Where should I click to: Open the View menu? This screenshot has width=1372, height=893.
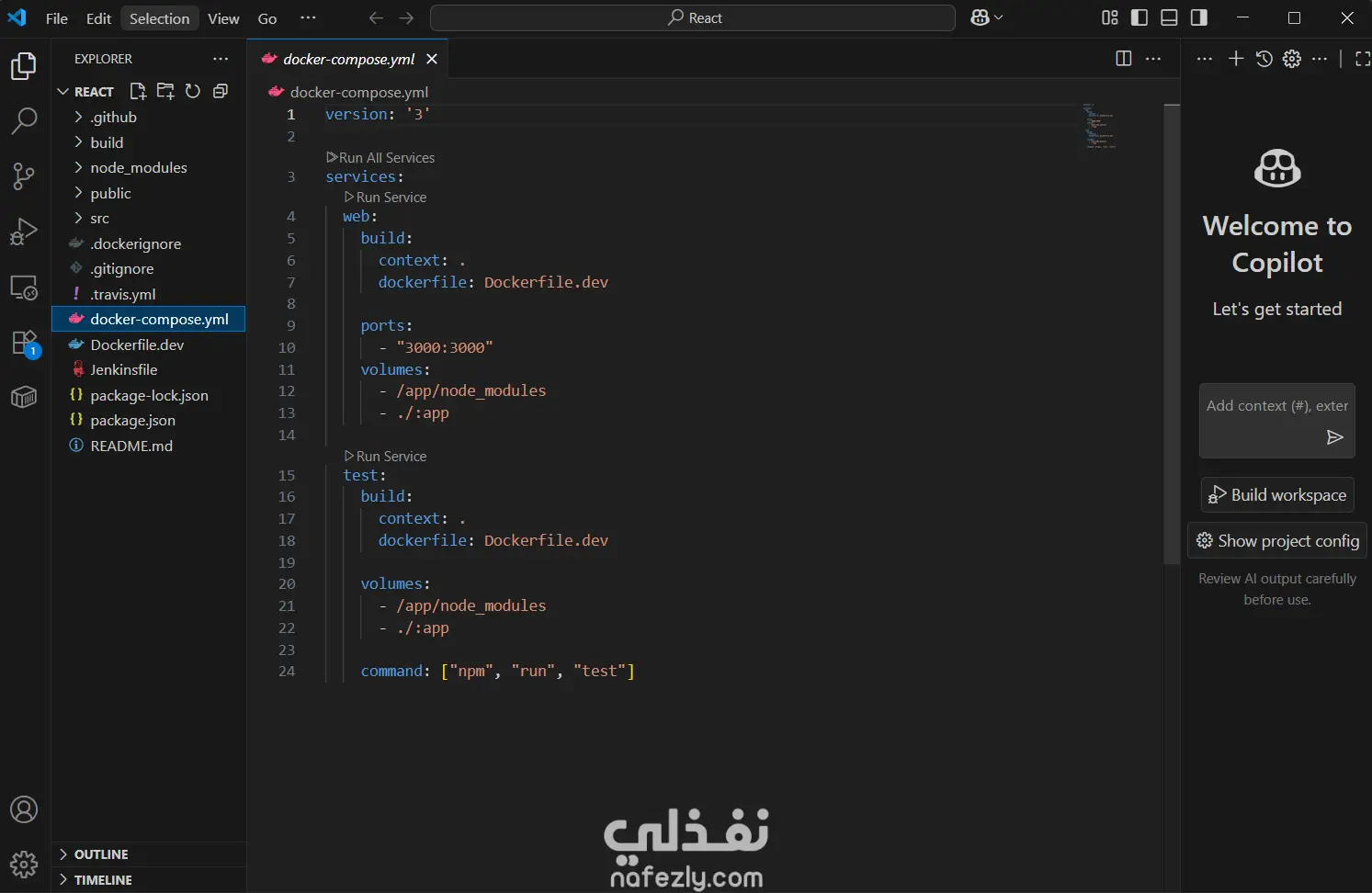(x=223, y=18)
